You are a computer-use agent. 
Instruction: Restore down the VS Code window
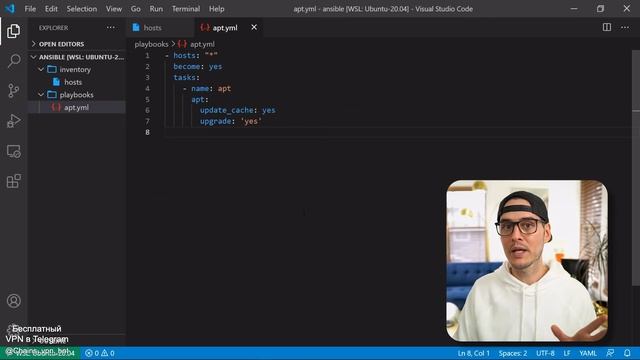pos(600,9)
